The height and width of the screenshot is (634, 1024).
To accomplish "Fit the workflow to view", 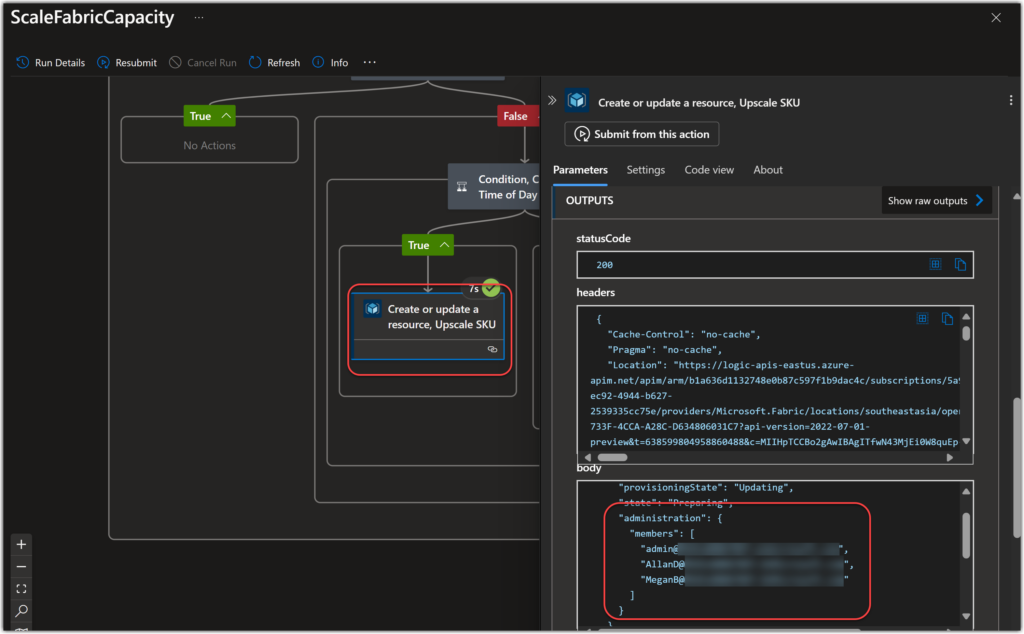I will click(x=22, y=588).
